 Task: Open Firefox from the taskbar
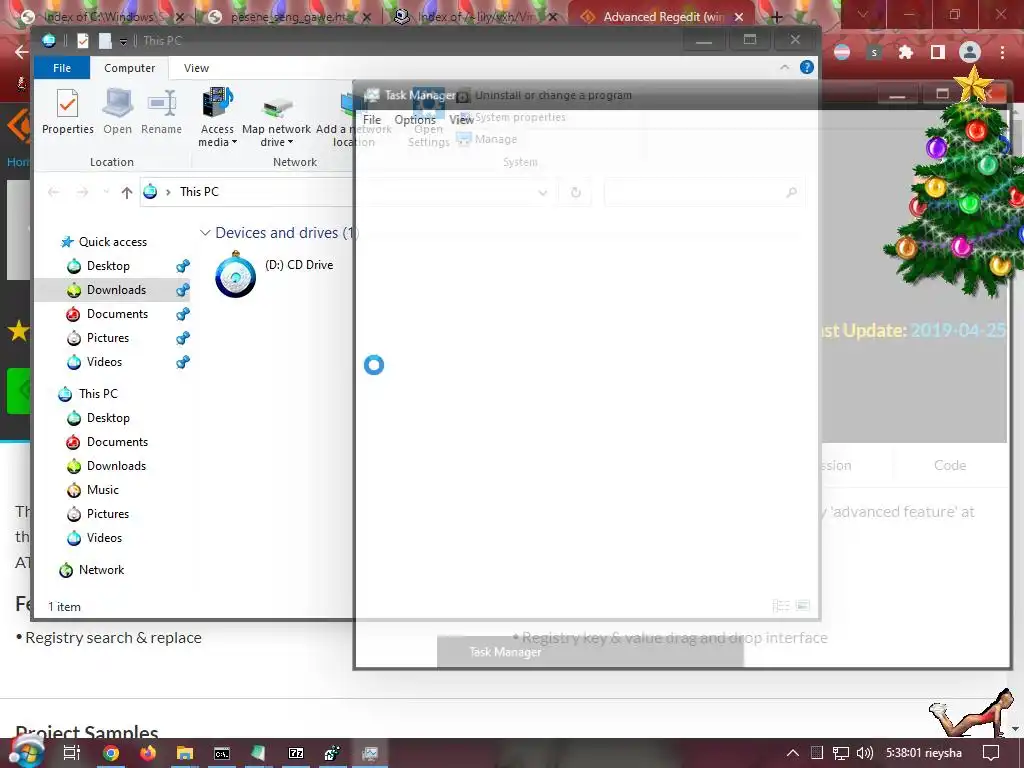(x=148, y=753)
